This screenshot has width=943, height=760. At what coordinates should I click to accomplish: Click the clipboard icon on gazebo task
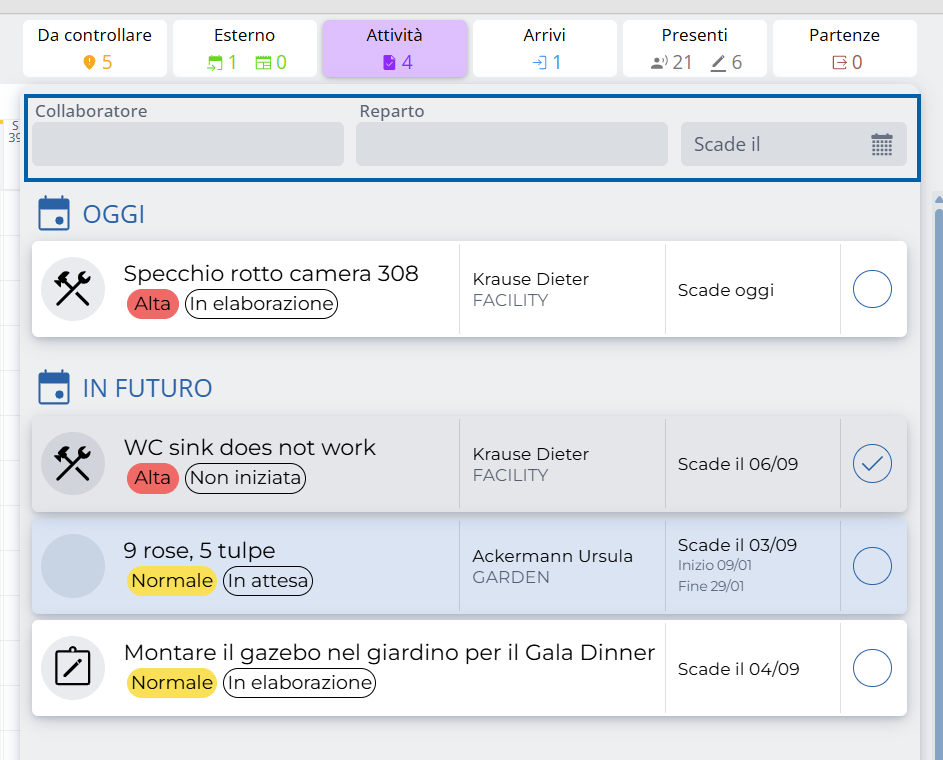(73, 668)
